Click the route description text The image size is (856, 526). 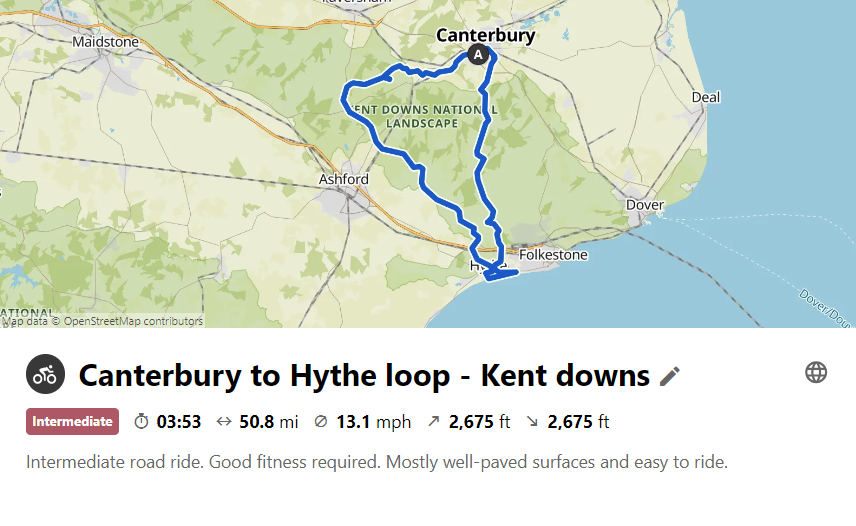377,462
